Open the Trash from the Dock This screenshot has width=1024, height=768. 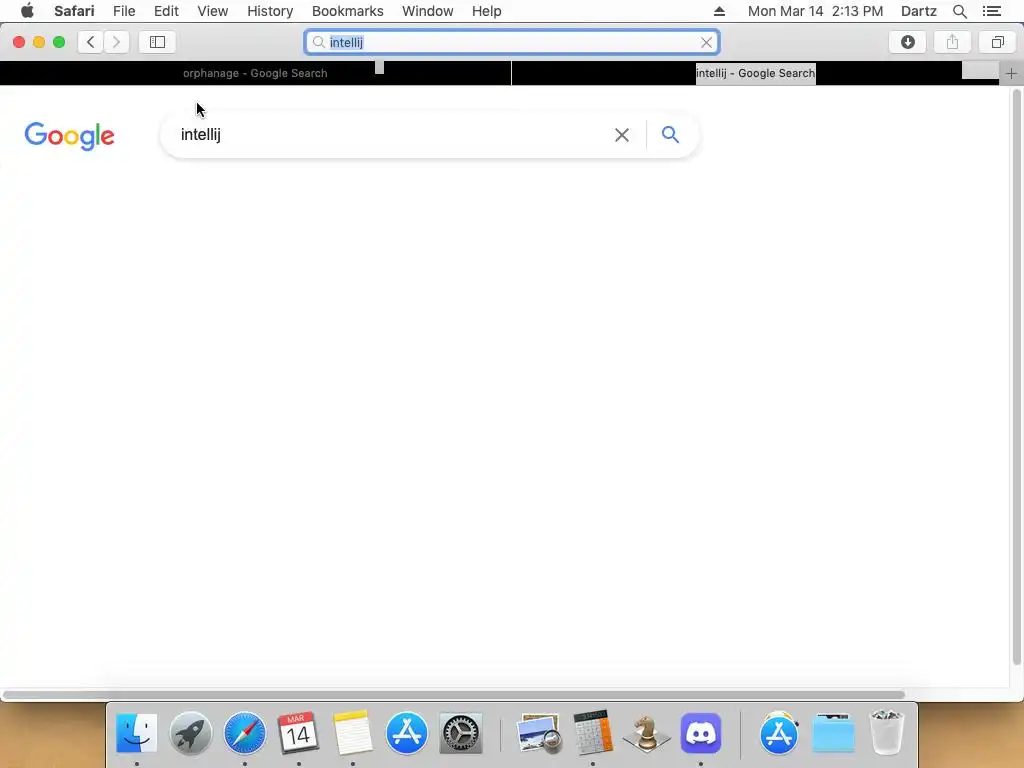pos(886,733)
